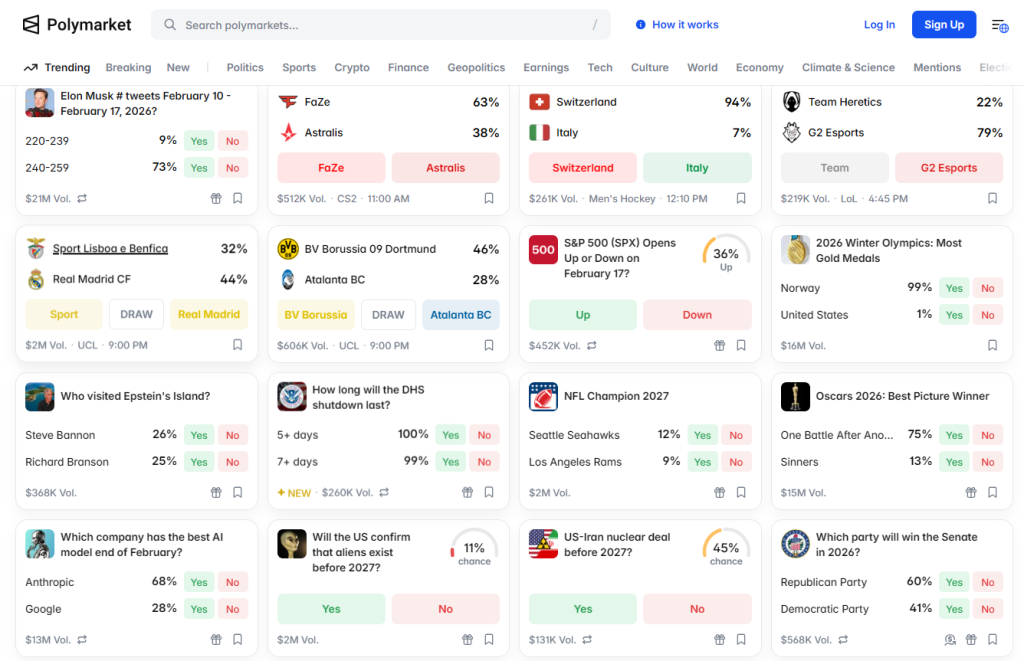Click repeat icon on best AI model card
Image resolution: width=1024 pixels, height=661 pixels.
(82, 639)
